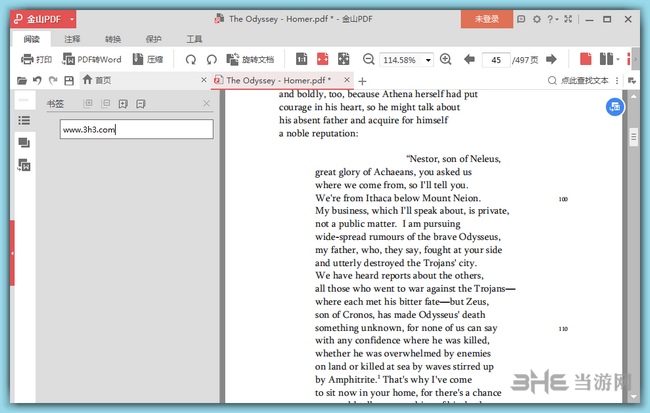Click the PDF转Word convert button
The height and width of the screenshot is (413, 650).
pos(92,59)
